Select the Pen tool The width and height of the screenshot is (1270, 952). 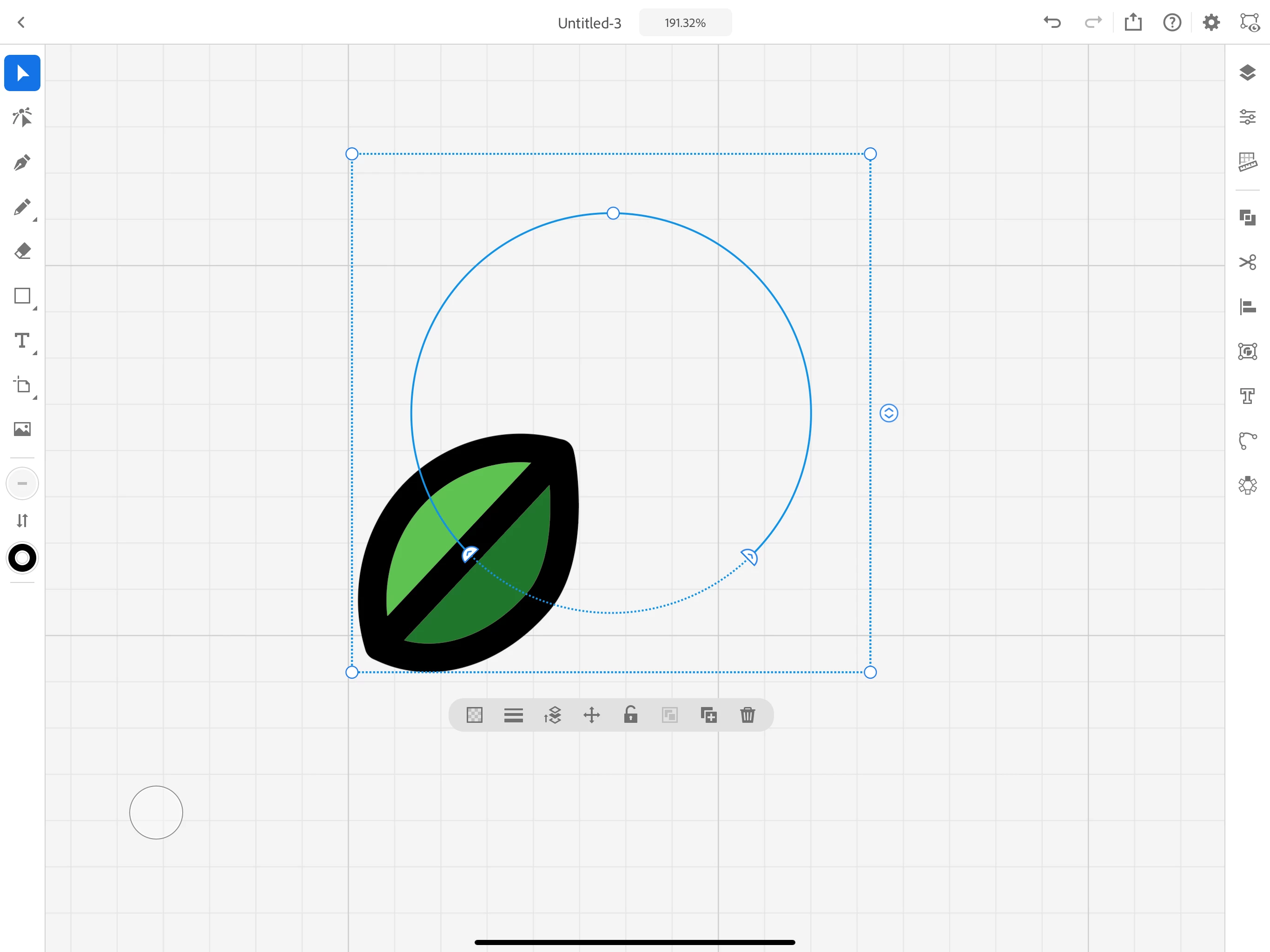(22, 163)
